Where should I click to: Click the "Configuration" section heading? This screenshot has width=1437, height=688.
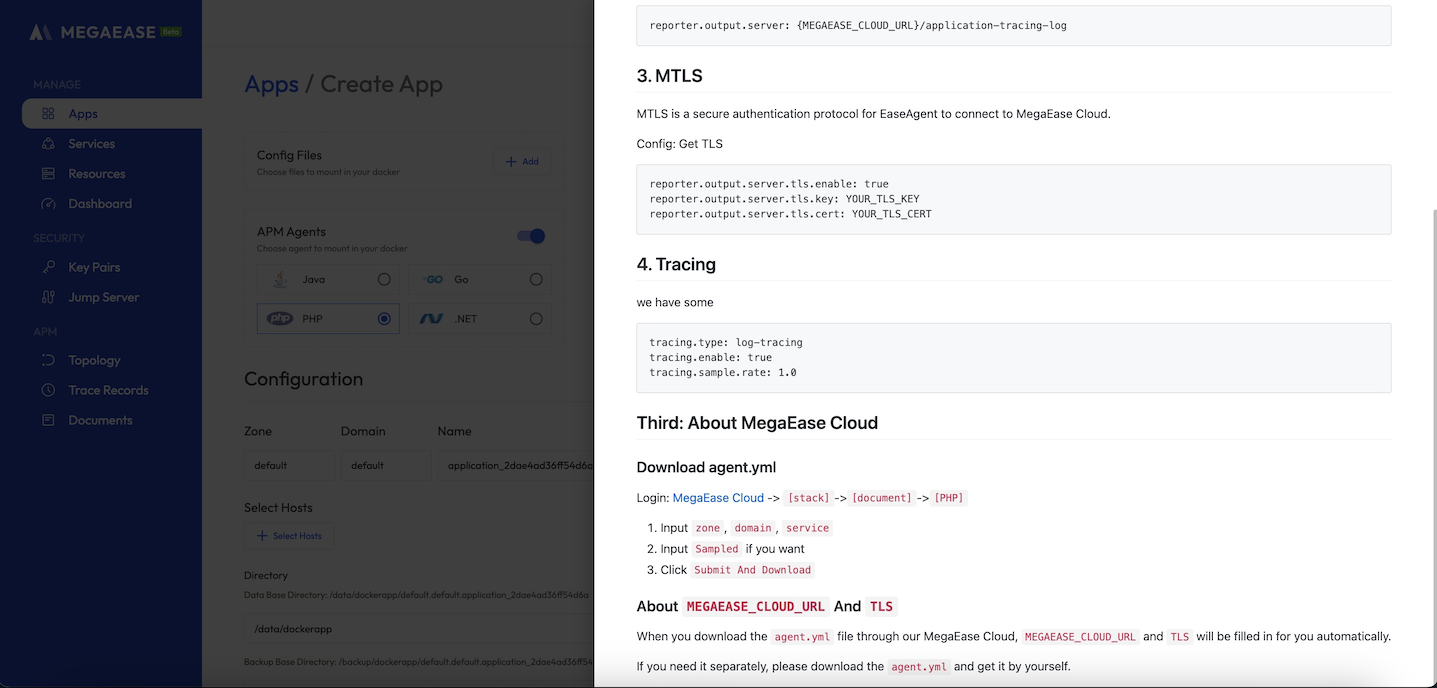(303, 379)
